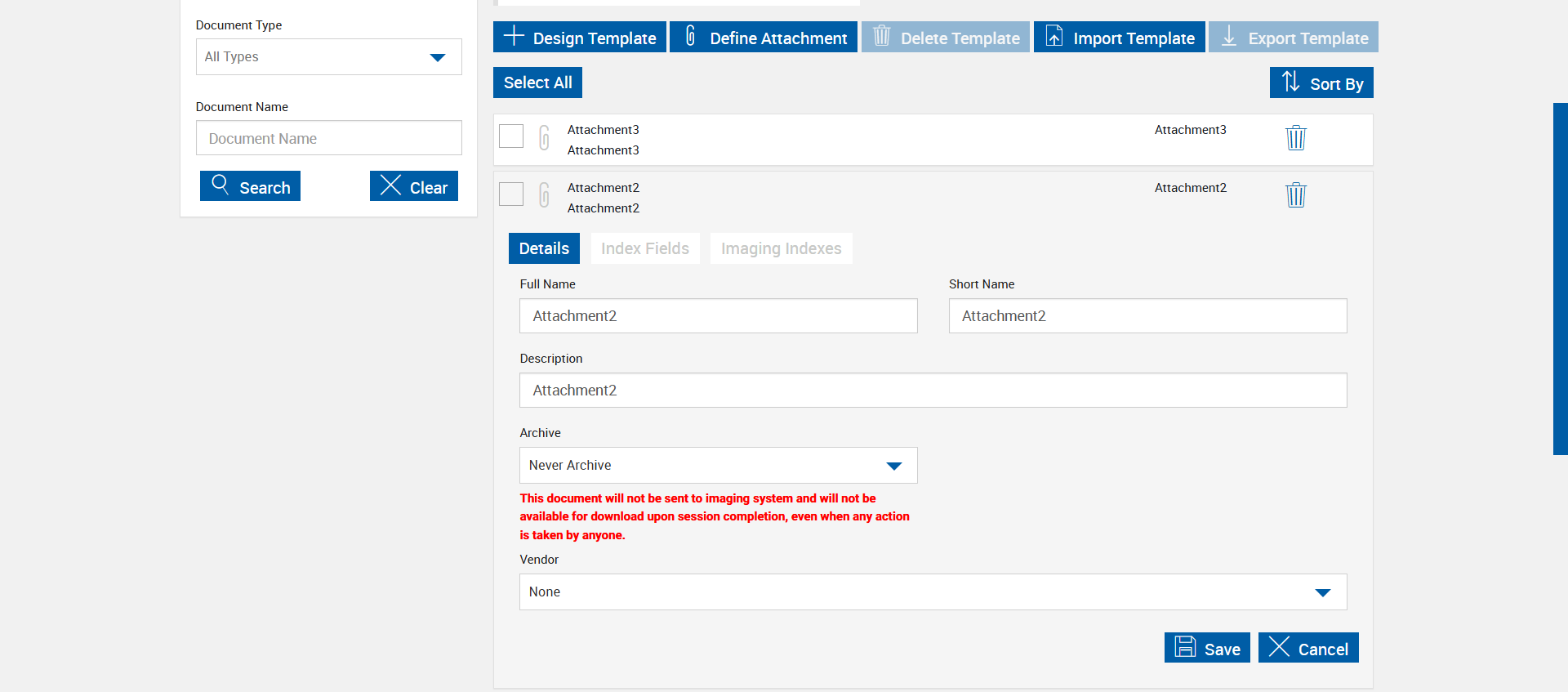The width and height of the screenshot is (1568, 692).
Task: Expand the Vendor dropdown
Action: pyautogui.click(x=933, y=592)
